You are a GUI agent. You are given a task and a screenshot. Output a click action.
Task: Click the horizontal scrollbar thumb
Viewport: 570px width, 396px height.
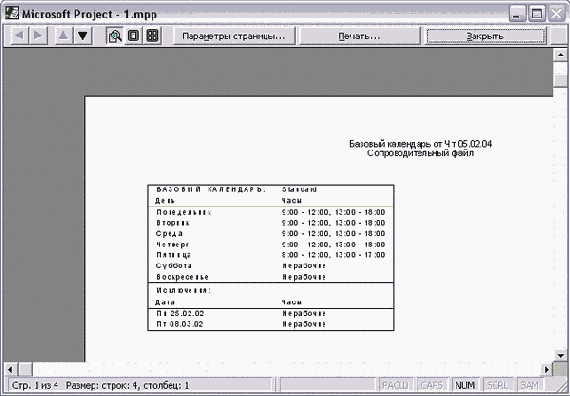25,369
